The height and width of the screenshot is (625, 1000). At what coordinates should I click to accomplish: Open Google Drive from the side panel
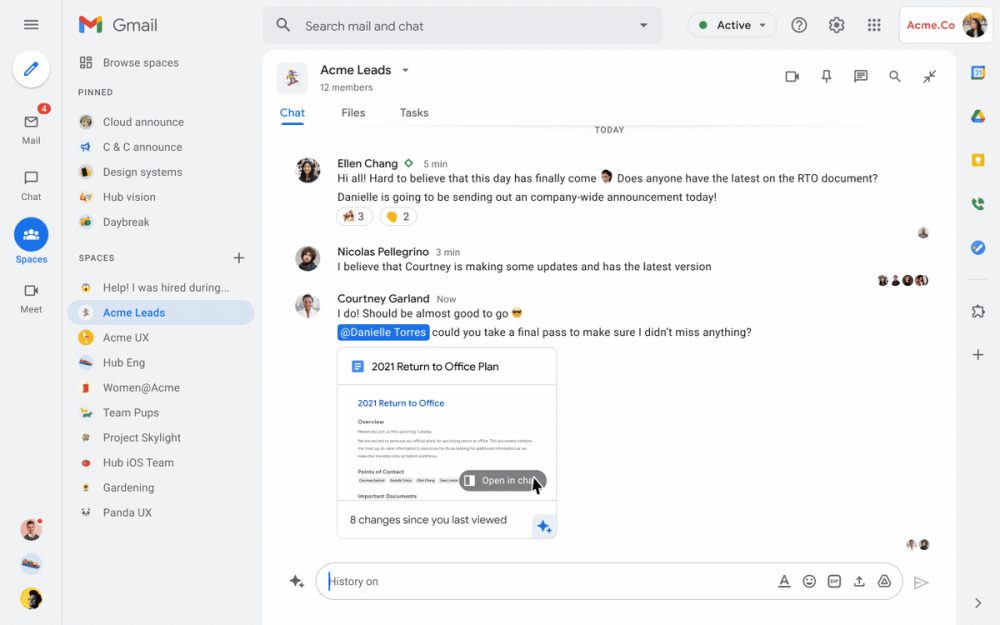(978, 116)
